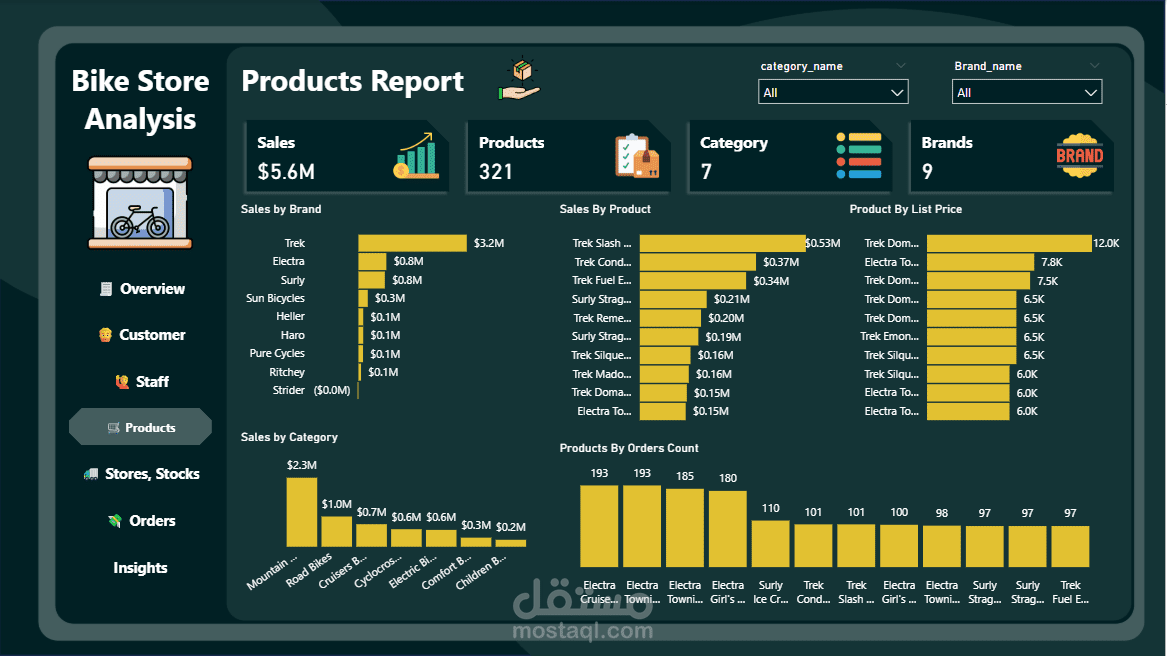Click the package-in-hand icon beside Products Report
Viewport: 1167px width, 656px height.
coord(519,80)
